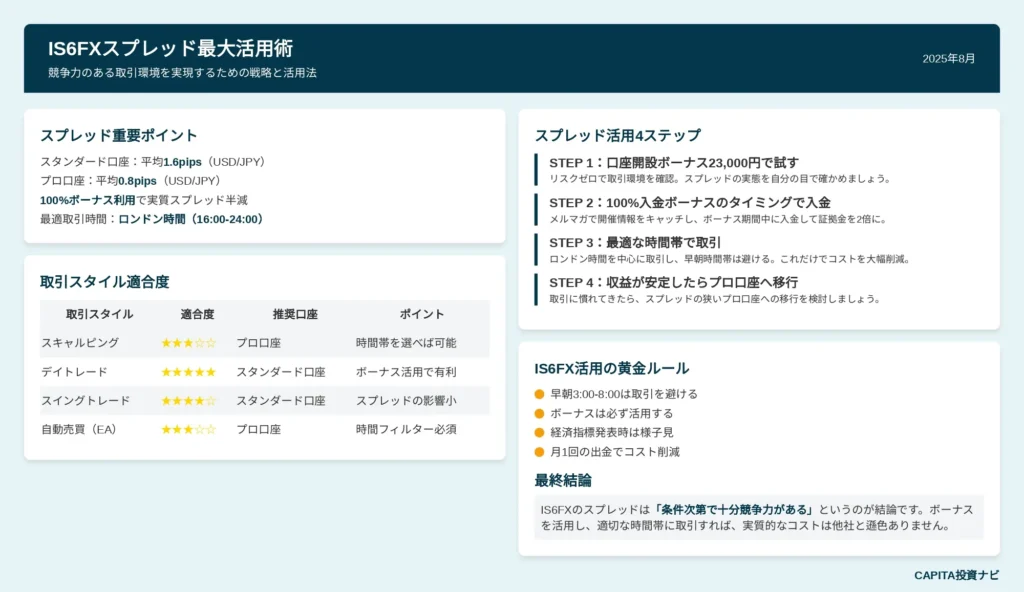Click the description starting 'ロンドン時間を中心に取引し'
Image resolution: width=1024 pixels, height=592 pixels.
(x=729, y=259)
